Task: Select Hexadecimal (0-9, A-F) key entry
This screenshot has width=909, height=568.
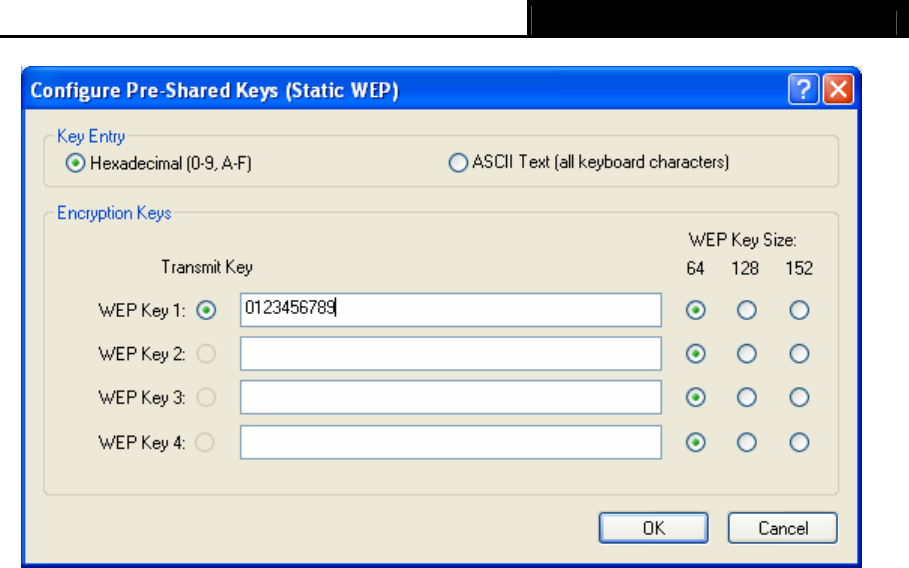Action: [75, 163]
